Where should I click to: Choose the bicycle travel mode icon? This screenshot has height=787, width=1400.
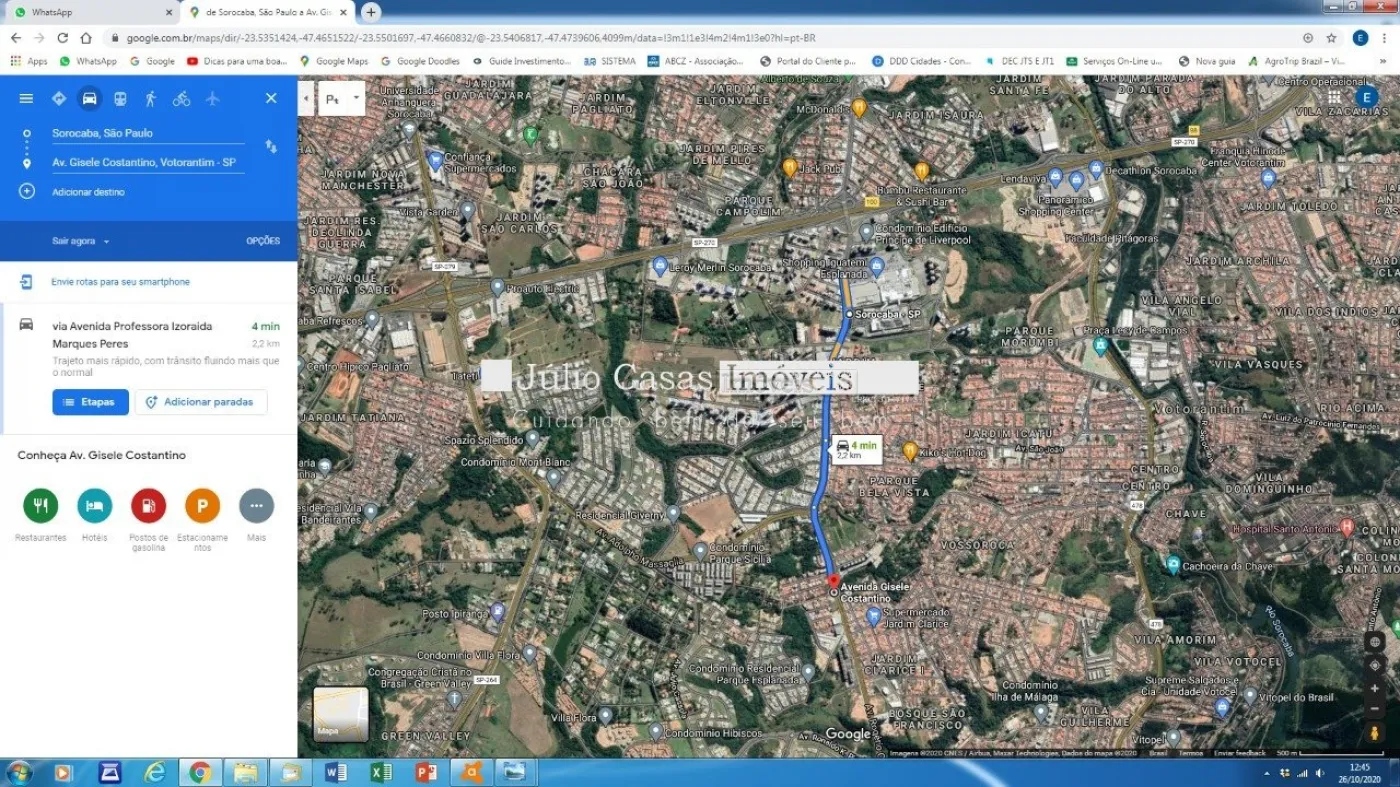point(181,98)
